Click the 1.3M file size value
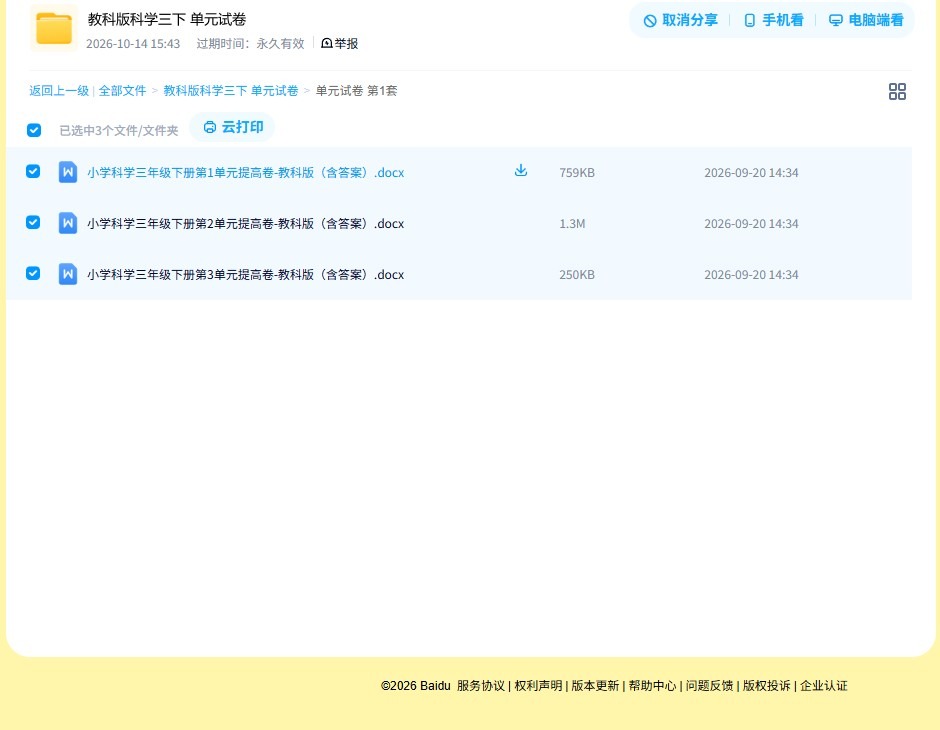 [x=572, y=224]
